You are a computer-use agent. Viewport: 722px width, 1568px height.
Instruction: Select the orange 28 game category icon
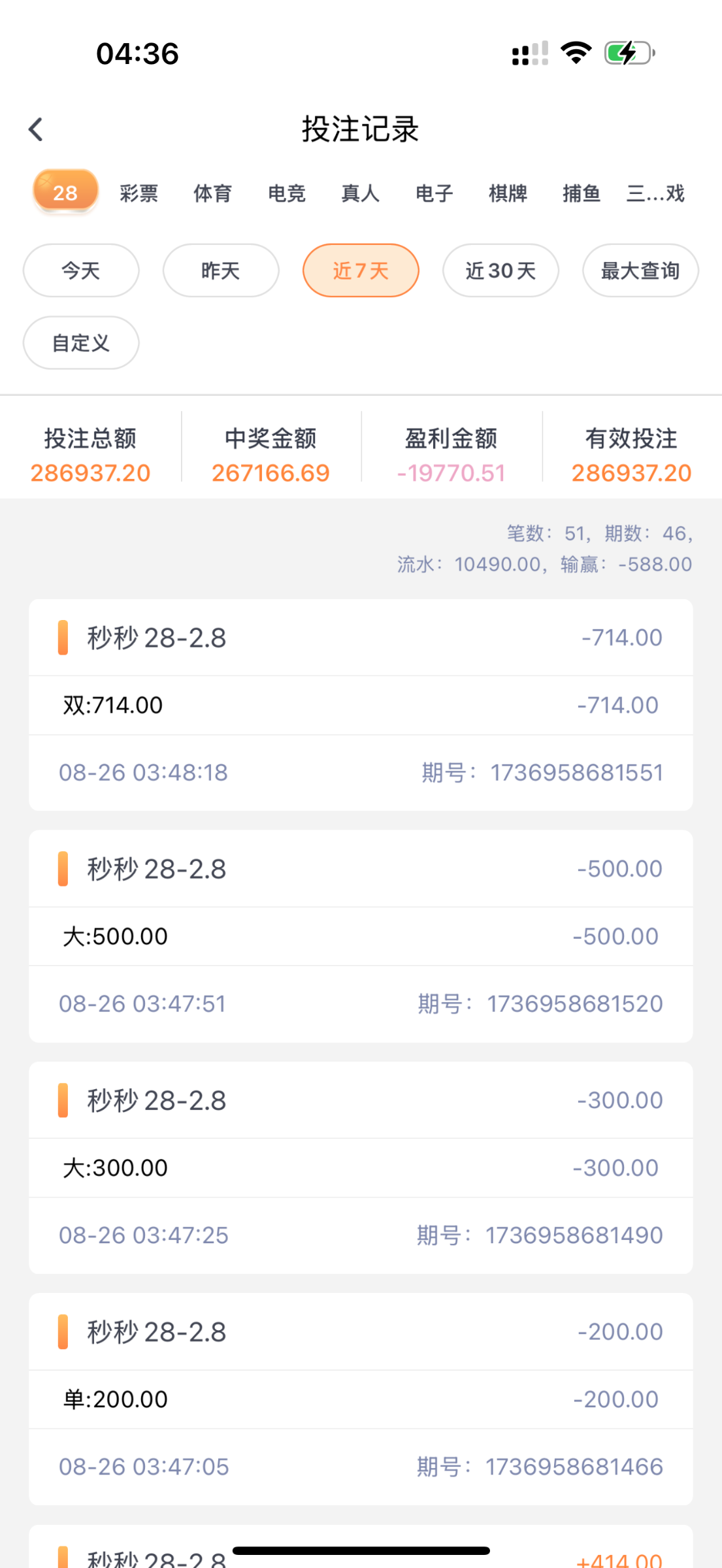click(65, 191)
